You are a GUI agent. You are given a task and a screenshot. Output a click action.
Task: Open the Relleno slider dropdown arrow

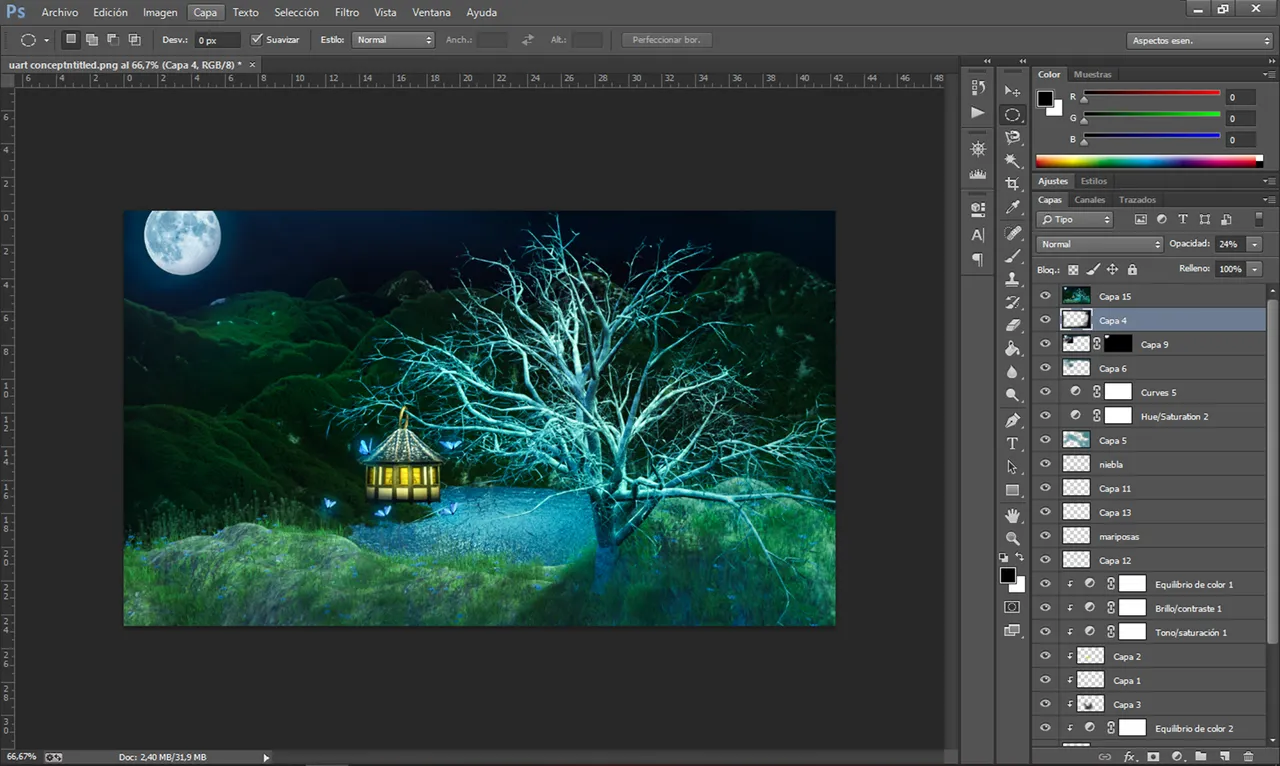(x=1254, y=269)
